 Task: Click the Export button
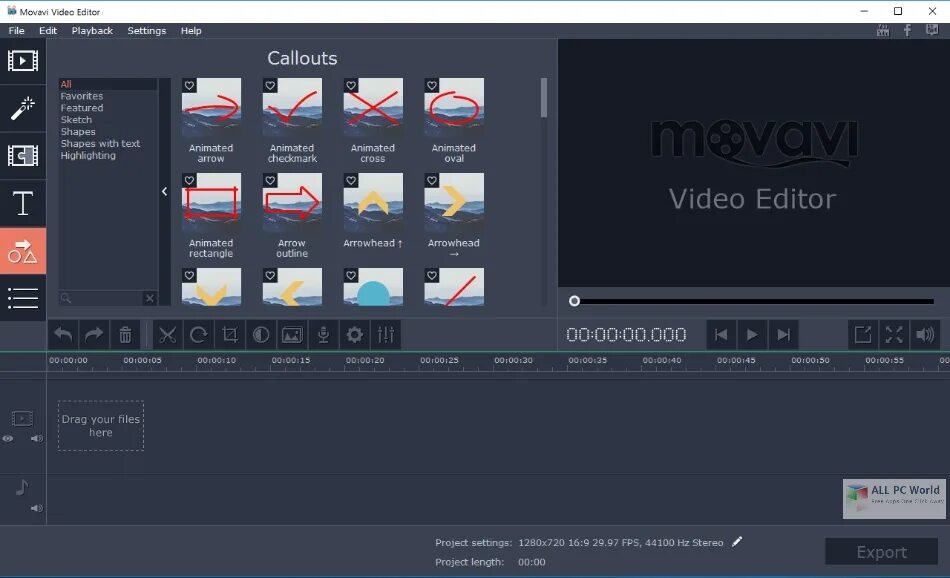click(882, 552)
